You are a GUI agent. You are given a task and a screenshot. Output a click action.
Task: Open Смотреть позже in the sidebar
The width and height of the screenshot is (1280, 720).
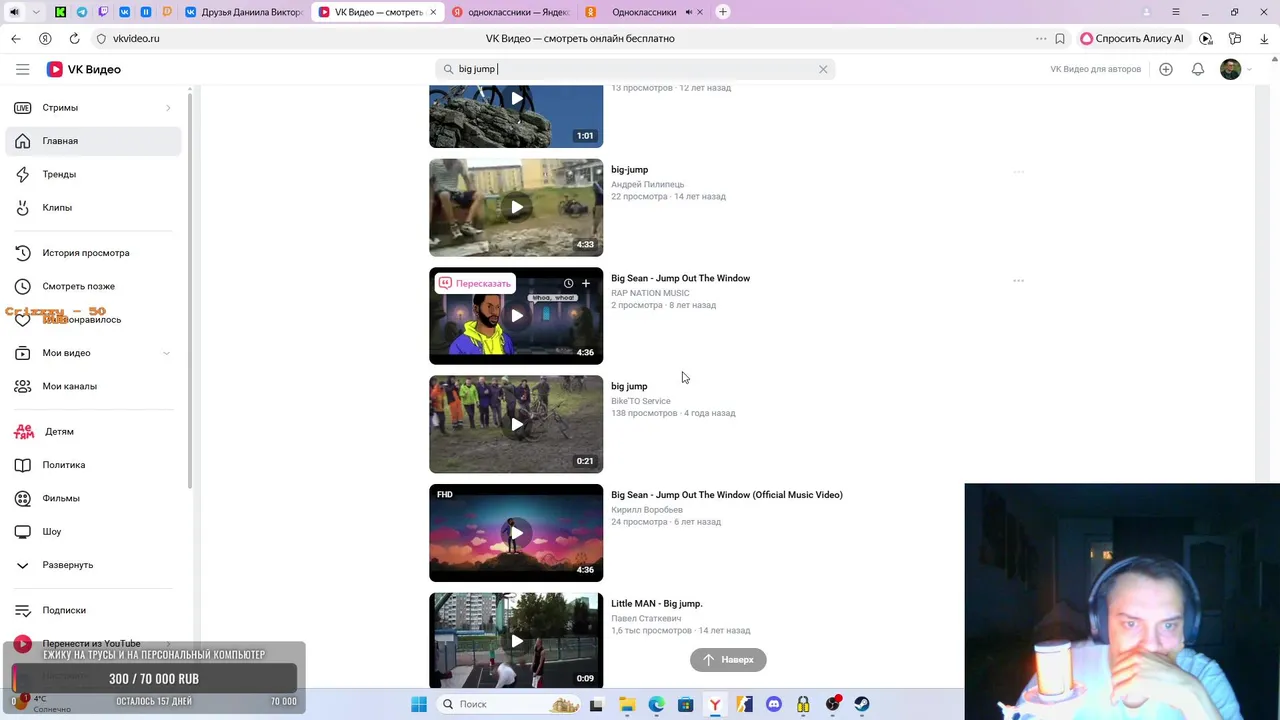click(93, 286)
